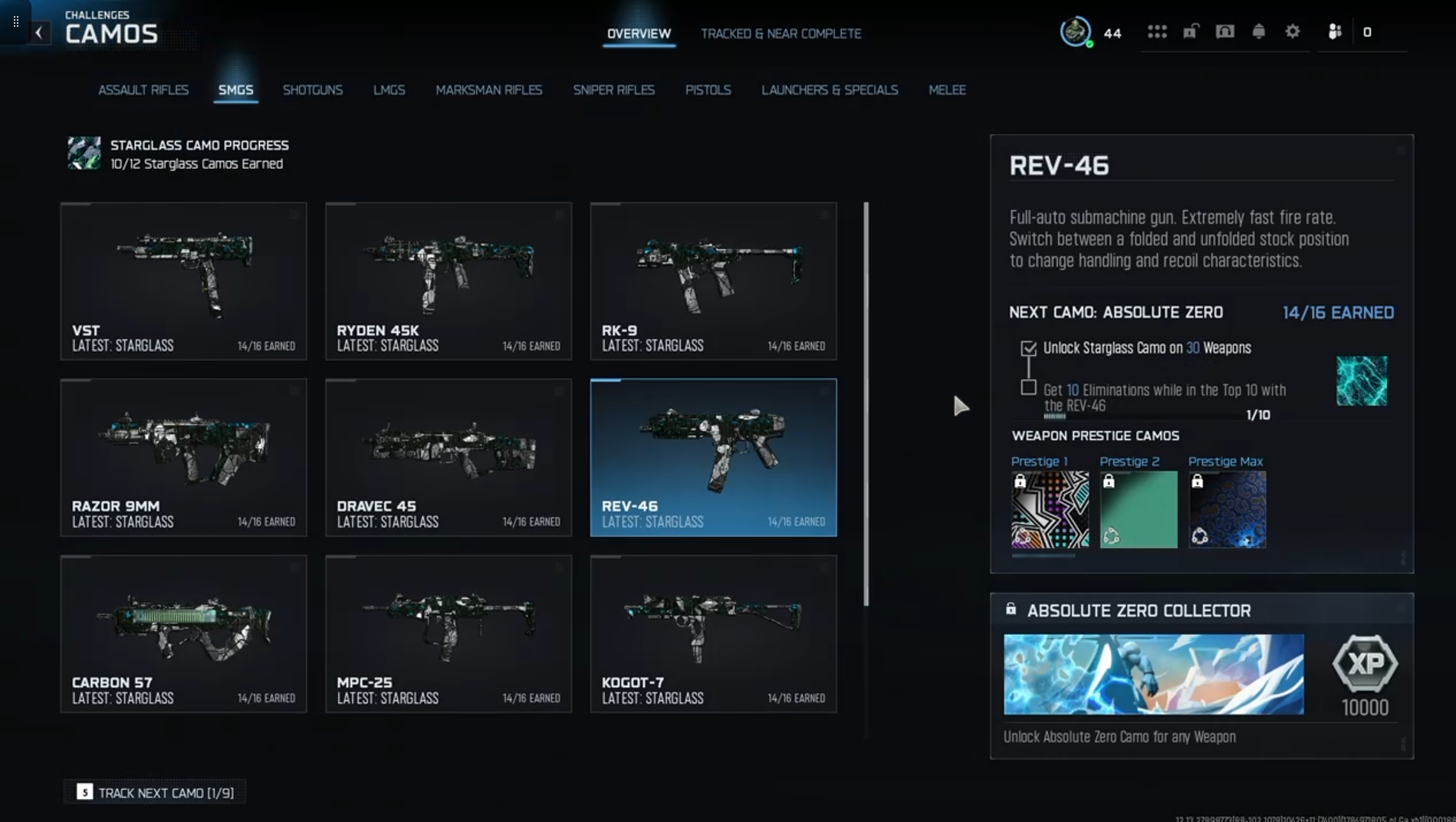Click the grip dots icon beside back arrow

click(15, 21)
